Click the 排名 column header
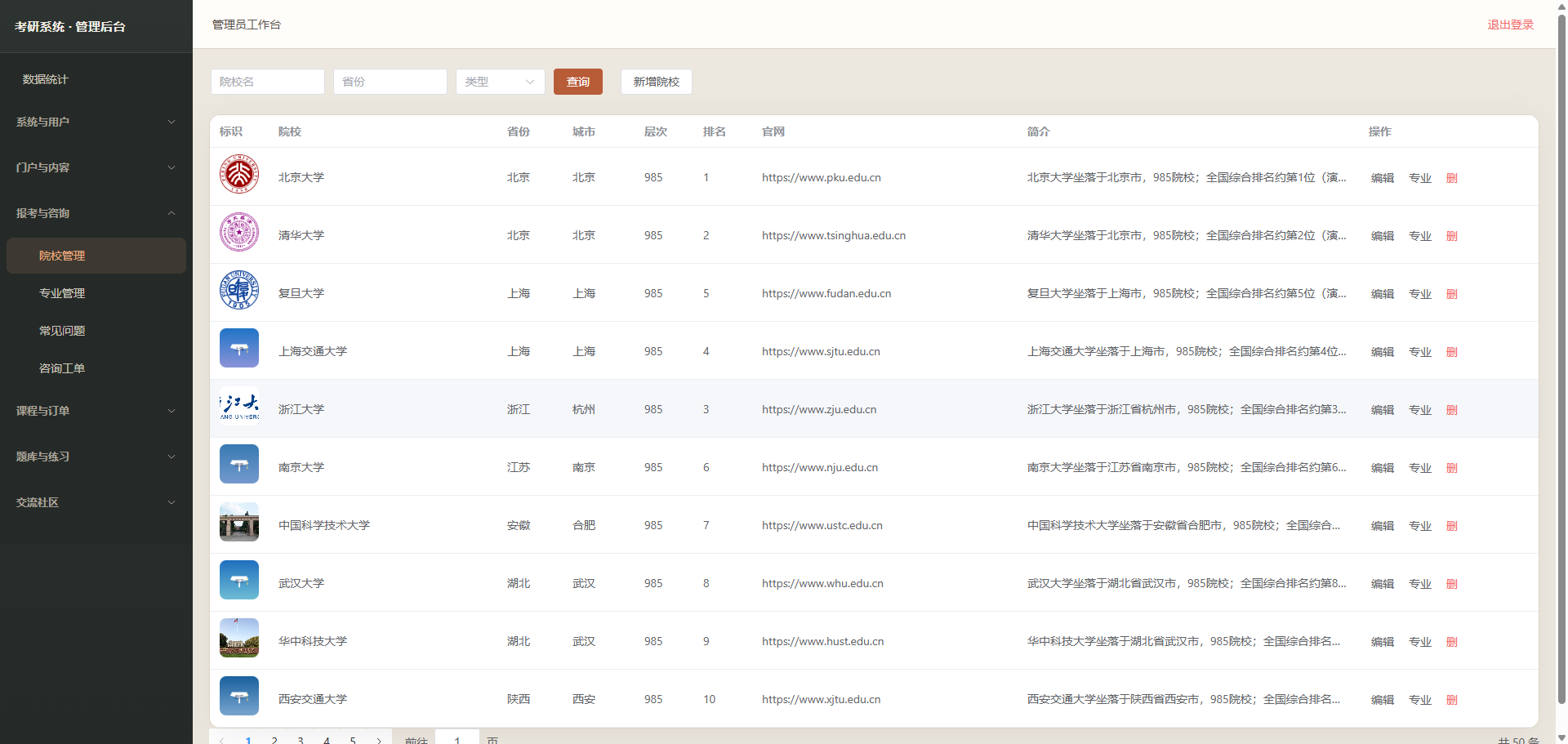 pyautogui.click(x=715, y=131)
